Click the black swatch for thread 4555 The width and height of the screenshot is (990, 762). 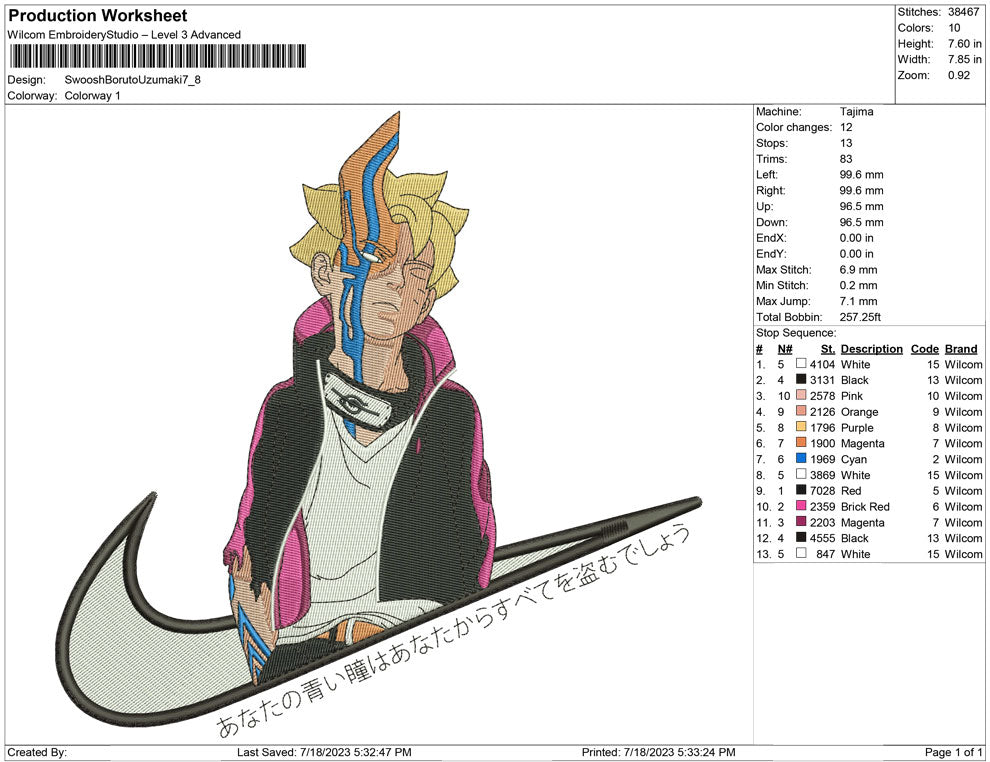point(801,537)
